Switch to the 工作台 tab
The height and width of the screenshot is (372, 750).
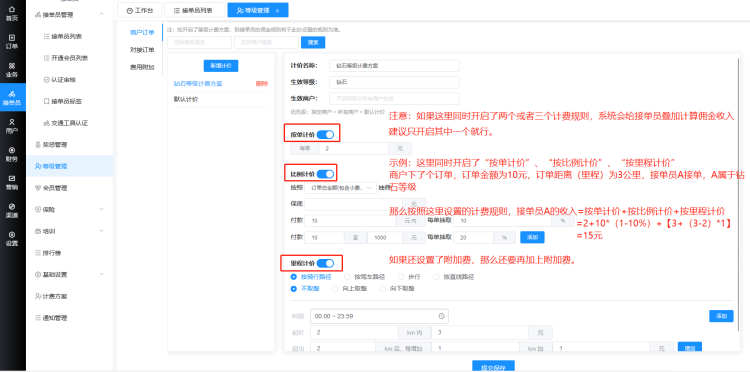[x=139, y=10]
